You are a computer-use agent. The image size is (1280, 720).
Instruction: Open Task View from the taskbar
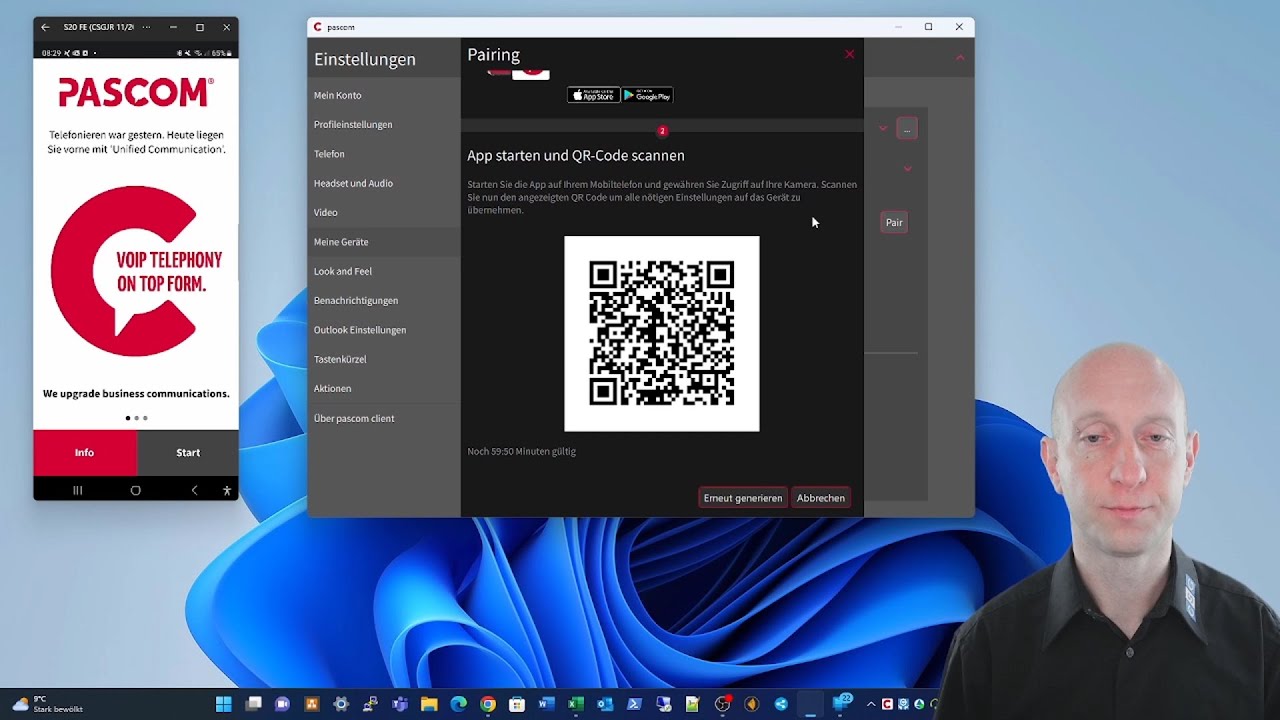click(x=254, y=704)
